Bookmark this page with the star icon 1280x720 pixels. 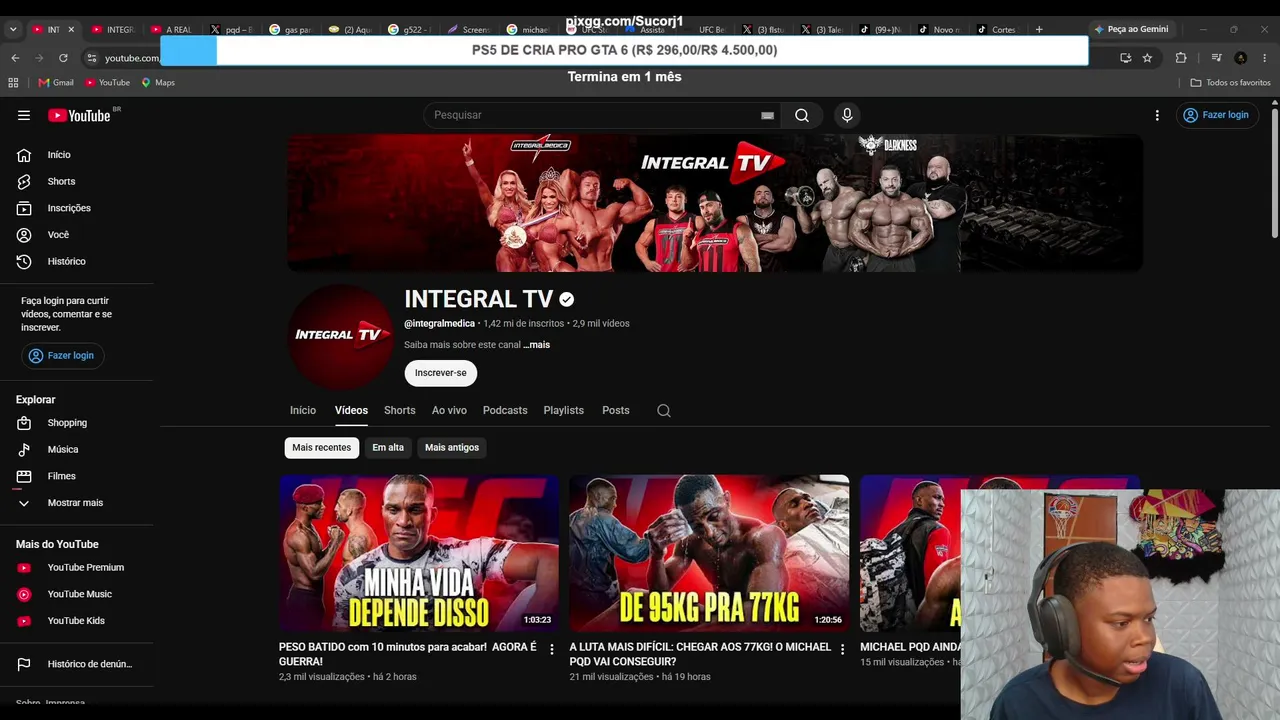pyautogui.click(x=1147, y=58)
